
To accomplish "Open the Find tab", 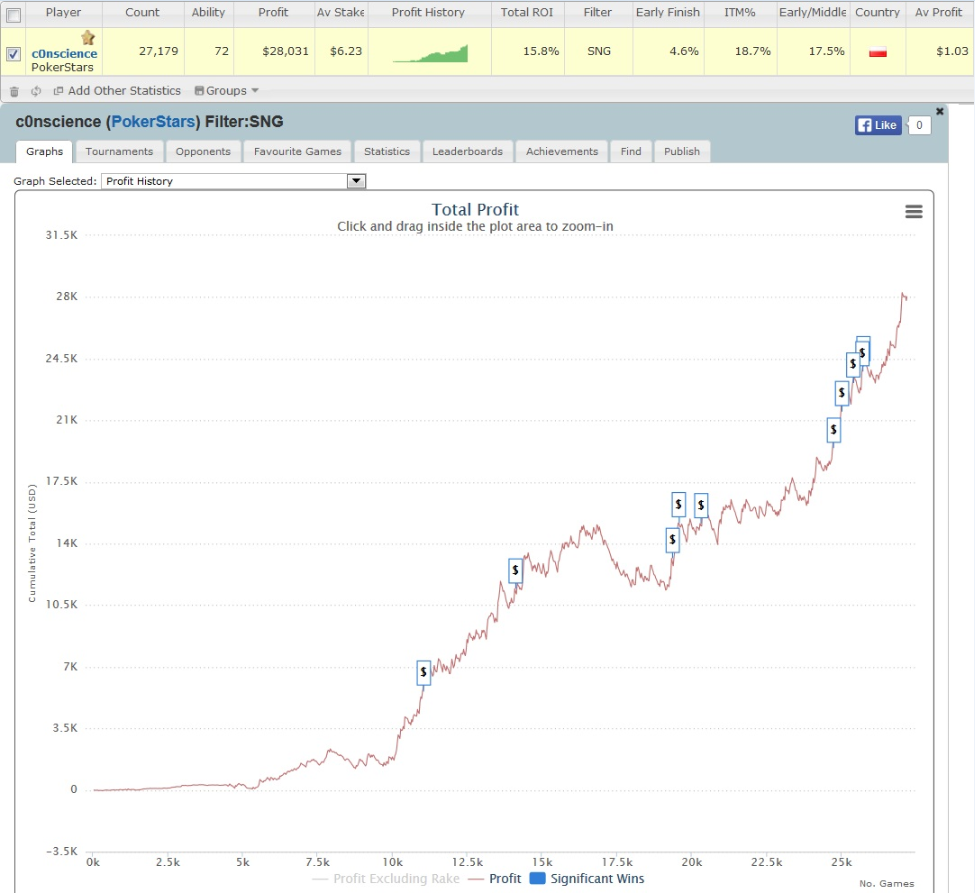I will click(x=631, y=151).
